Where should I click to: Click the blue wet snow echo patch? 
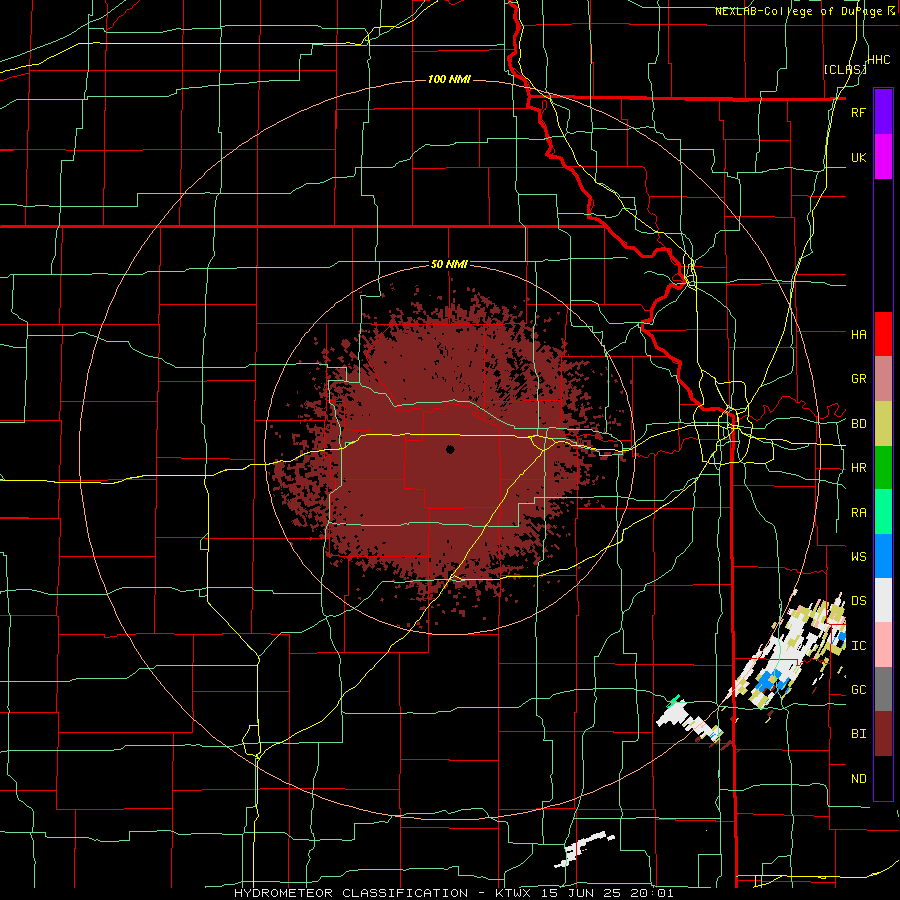pos(769,681)
